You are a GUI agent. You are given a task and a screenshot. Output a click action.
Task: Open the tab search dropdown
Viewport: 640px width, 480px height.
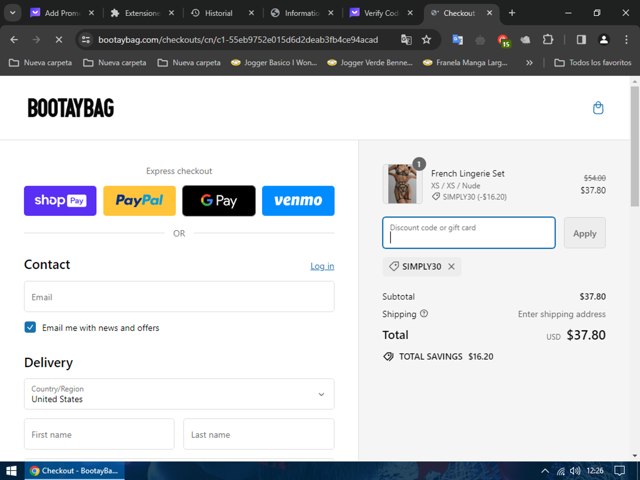[x=13, y=13]
